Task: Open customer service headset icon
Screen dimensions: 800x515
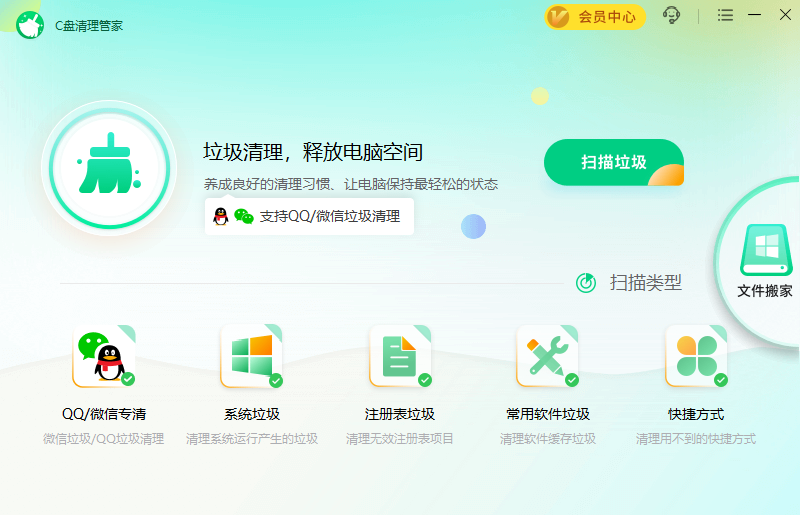Action: click(x=672, y=16)
